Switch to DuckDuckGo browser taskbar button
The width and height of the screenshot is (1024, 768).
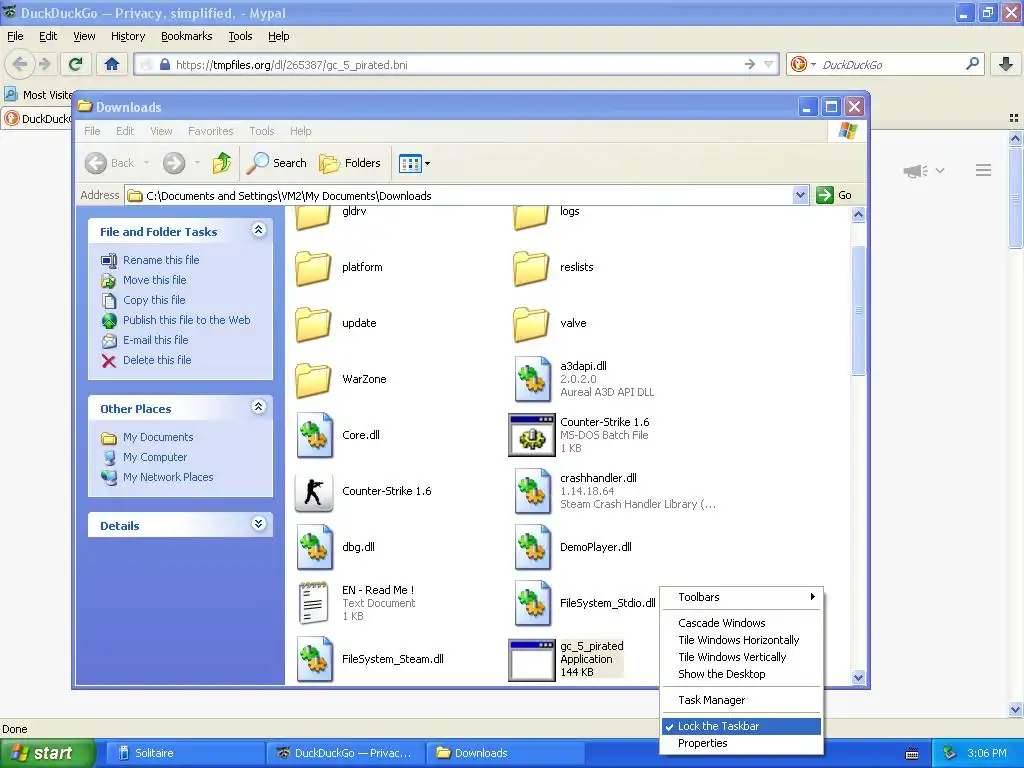click(345, 753)
